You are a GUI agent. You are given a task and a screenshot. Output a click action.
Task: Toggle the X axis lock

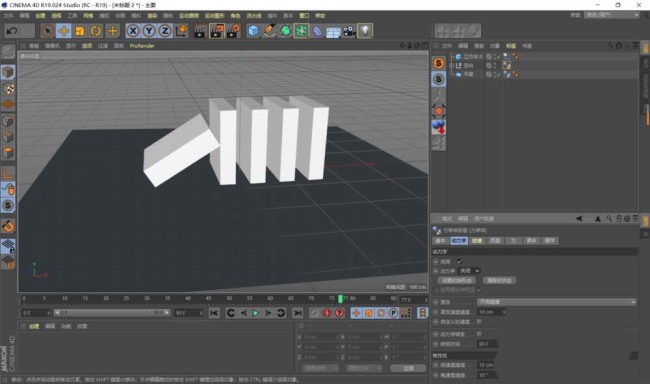tap(133, 31)
